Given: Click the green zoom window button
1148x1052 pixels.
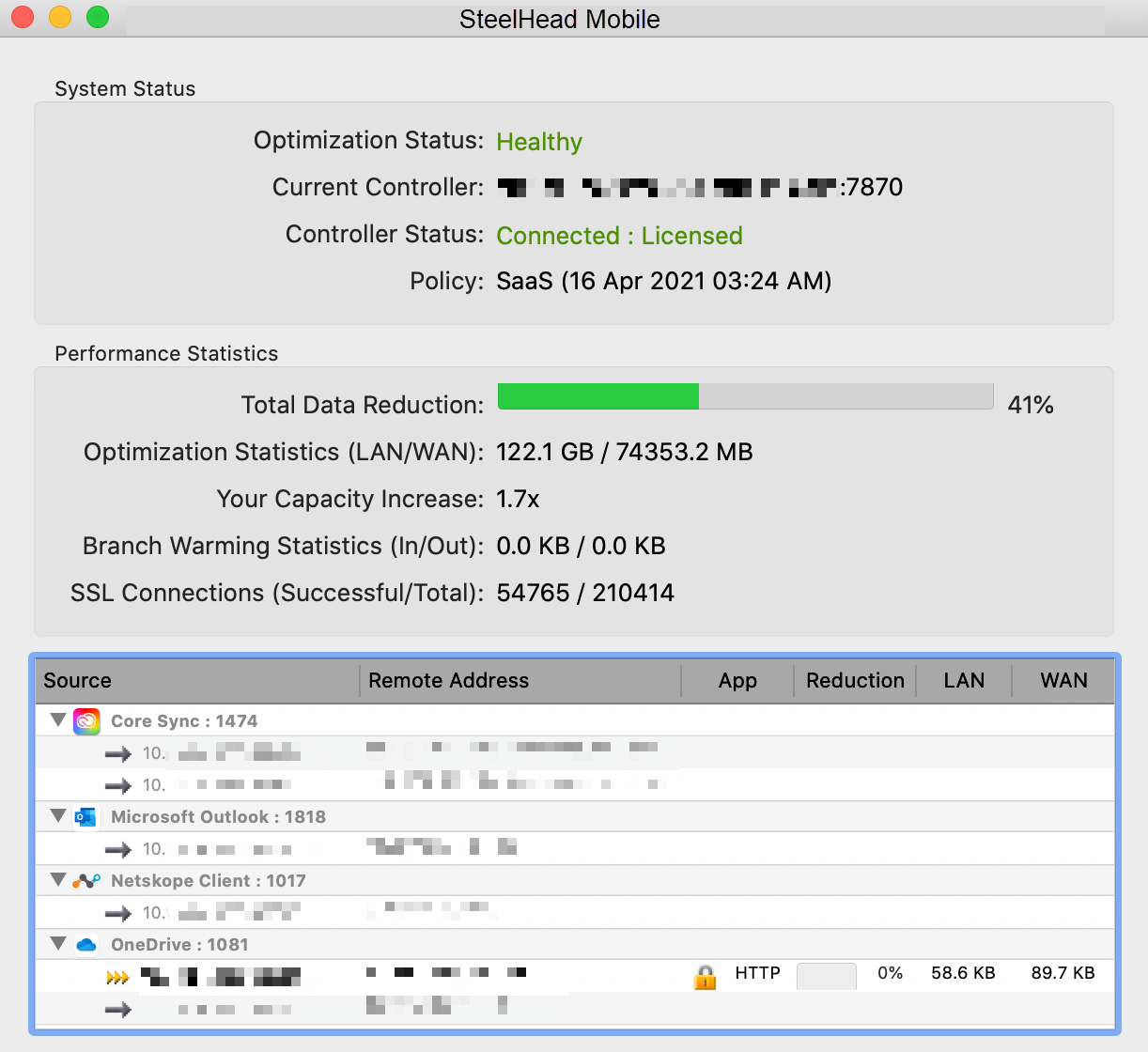Looking at the screenshot, I should pos(98,18).
